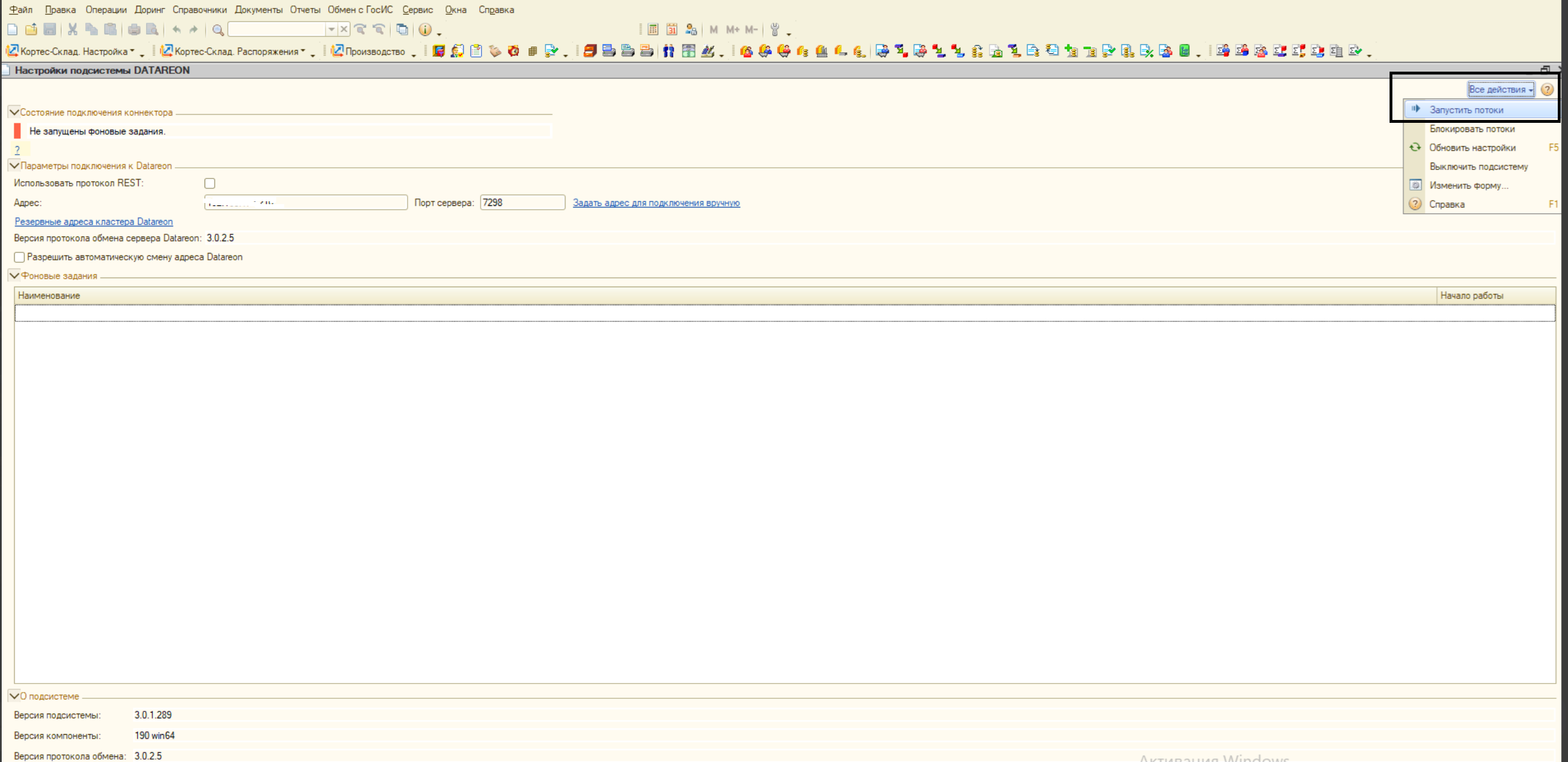This screenshot has width=1568, height=762.
Task: Open the calculator icon in toolbar
Action: (652, 29)
